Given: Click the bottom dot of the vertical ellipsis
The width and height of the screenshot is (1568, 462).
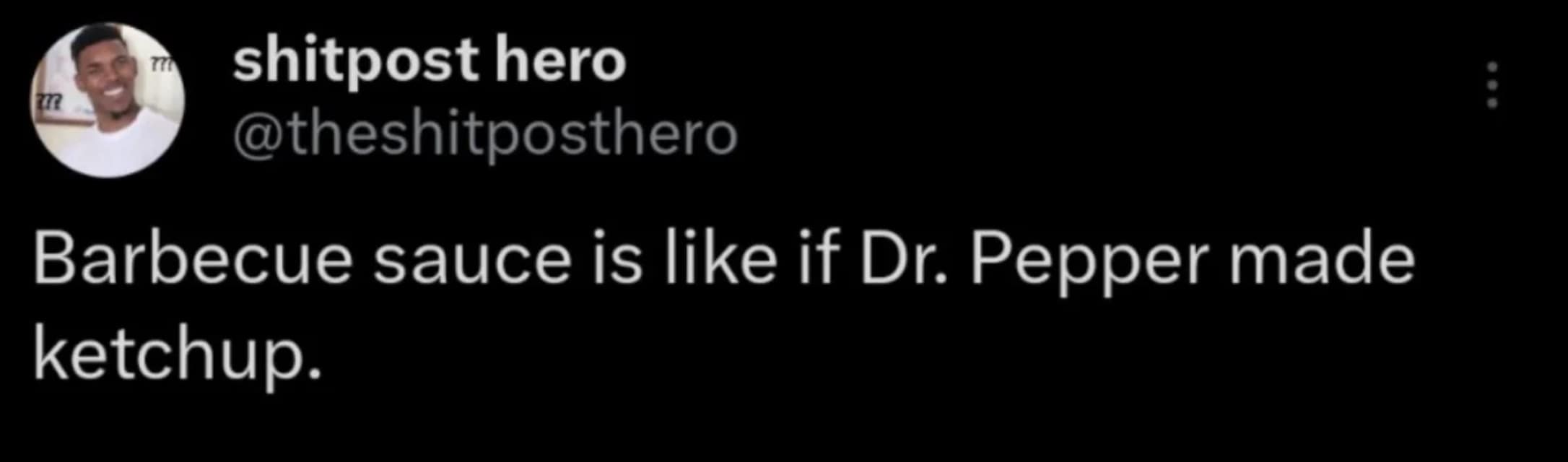Looking at the screenshot, I should (x=1492, y=103).
